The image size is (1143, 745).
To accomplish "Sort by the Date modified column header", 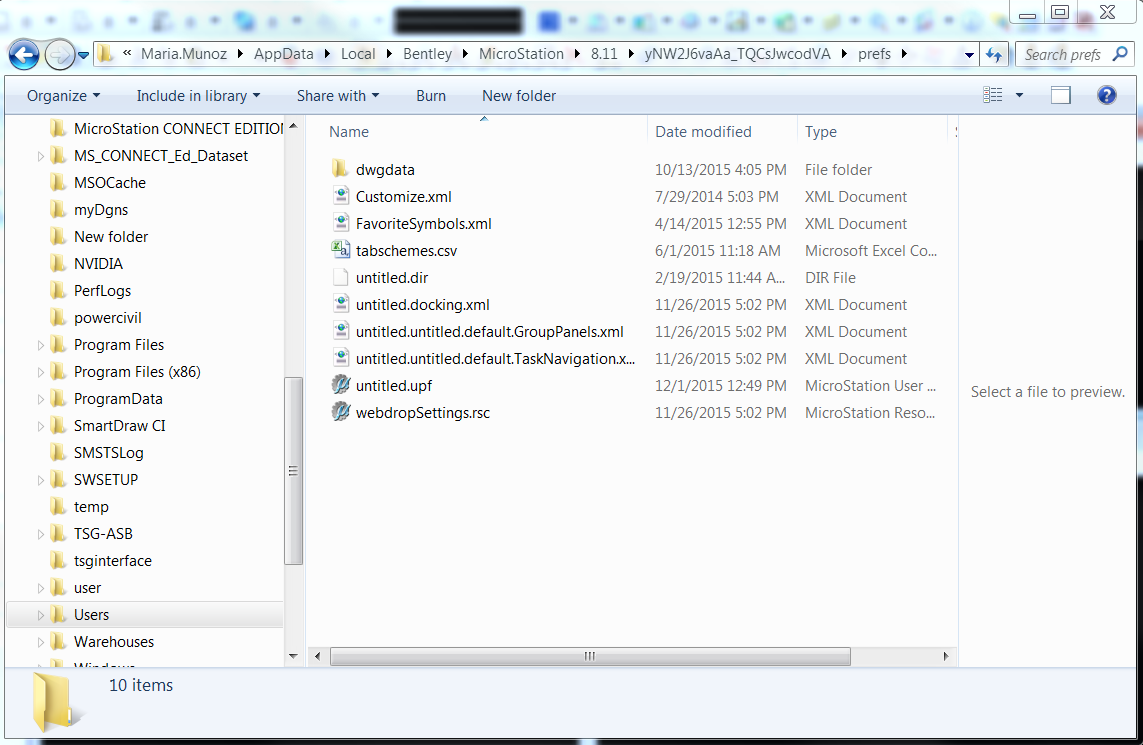I will pyautogui.click(x=703, y=132).
